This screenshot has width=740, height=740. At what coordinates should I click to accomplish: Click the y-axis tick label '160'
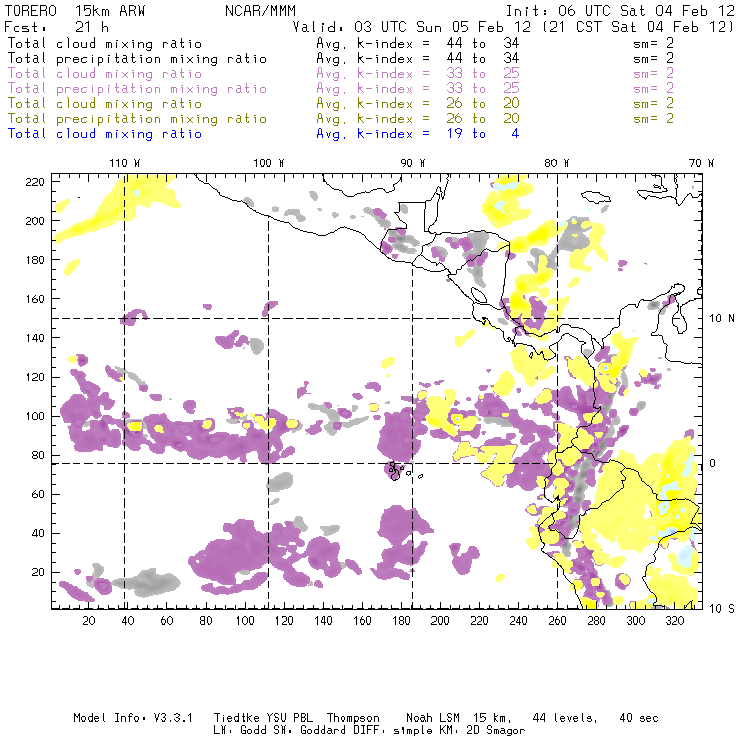tap(35, 299)
